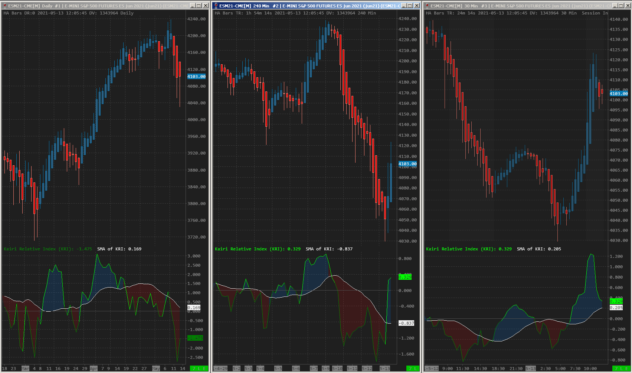Click the 30 Min chart window icon
This screenshot has width=632, height=373.
(427, 6)
